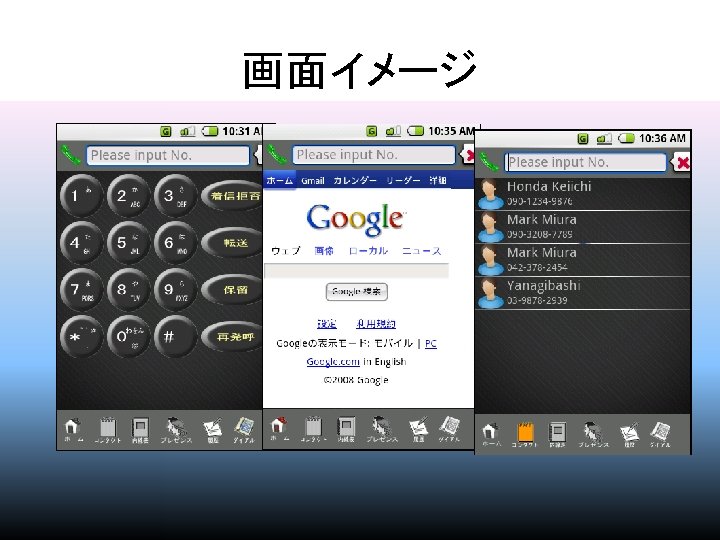Select contact Mark Miura 090-3208-7789
The image size is (720, 540).
click(583, 227)
